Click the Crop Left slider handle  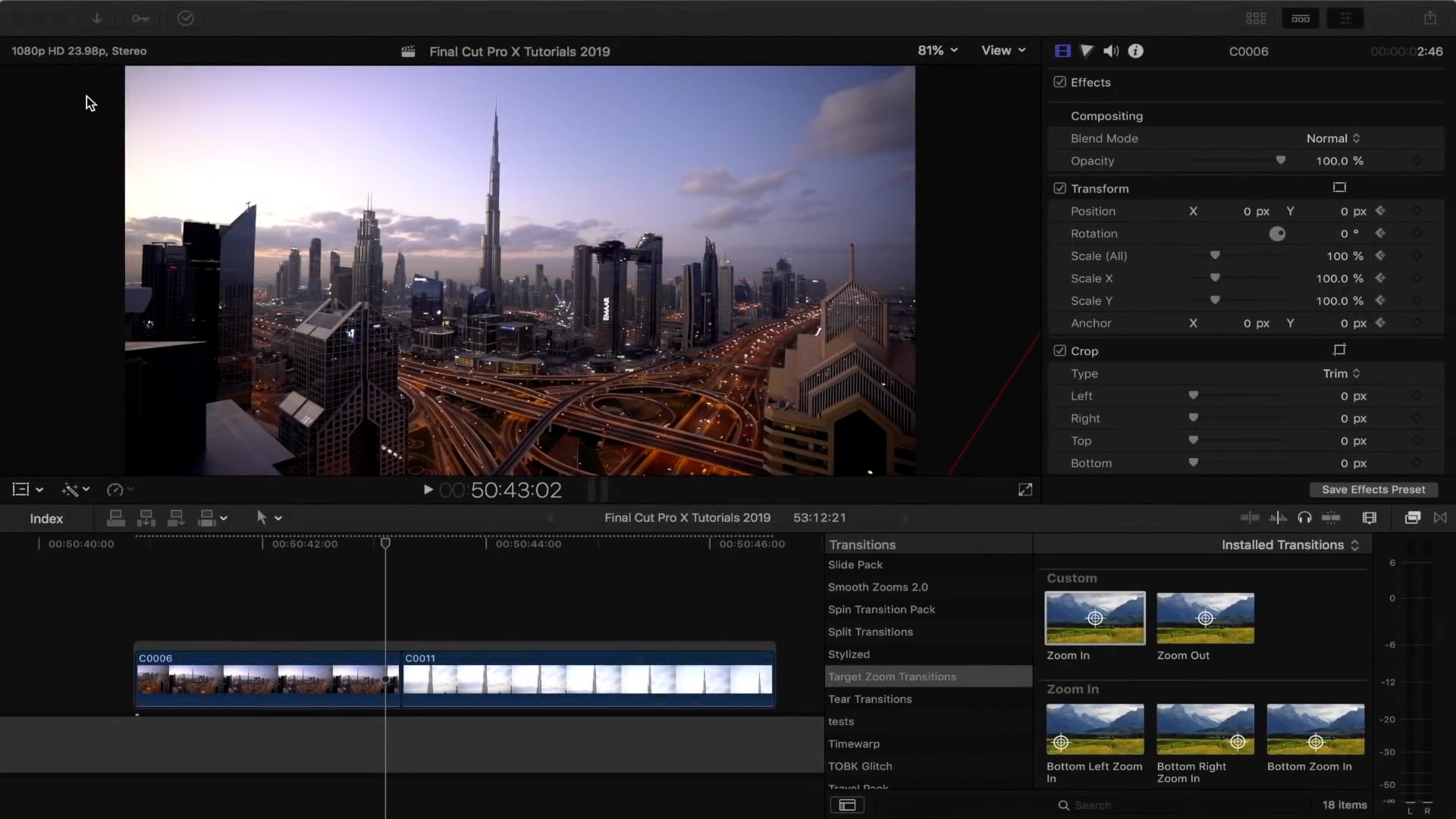[1193, 395]
